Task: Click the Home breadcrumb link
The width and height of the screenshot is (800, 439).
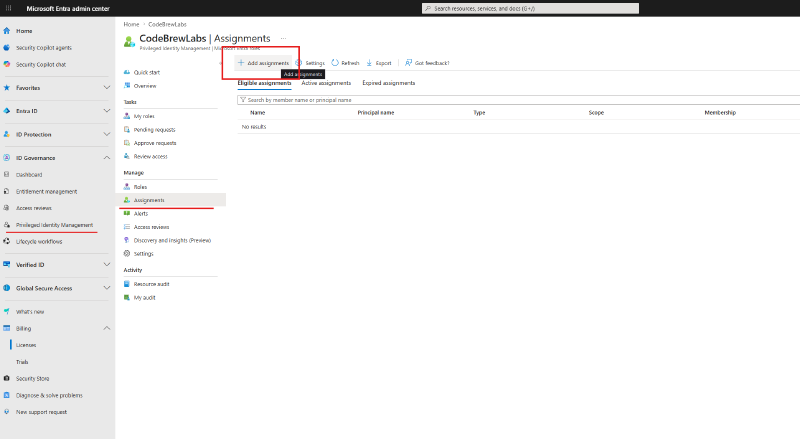Action: [x=131, y=24]
